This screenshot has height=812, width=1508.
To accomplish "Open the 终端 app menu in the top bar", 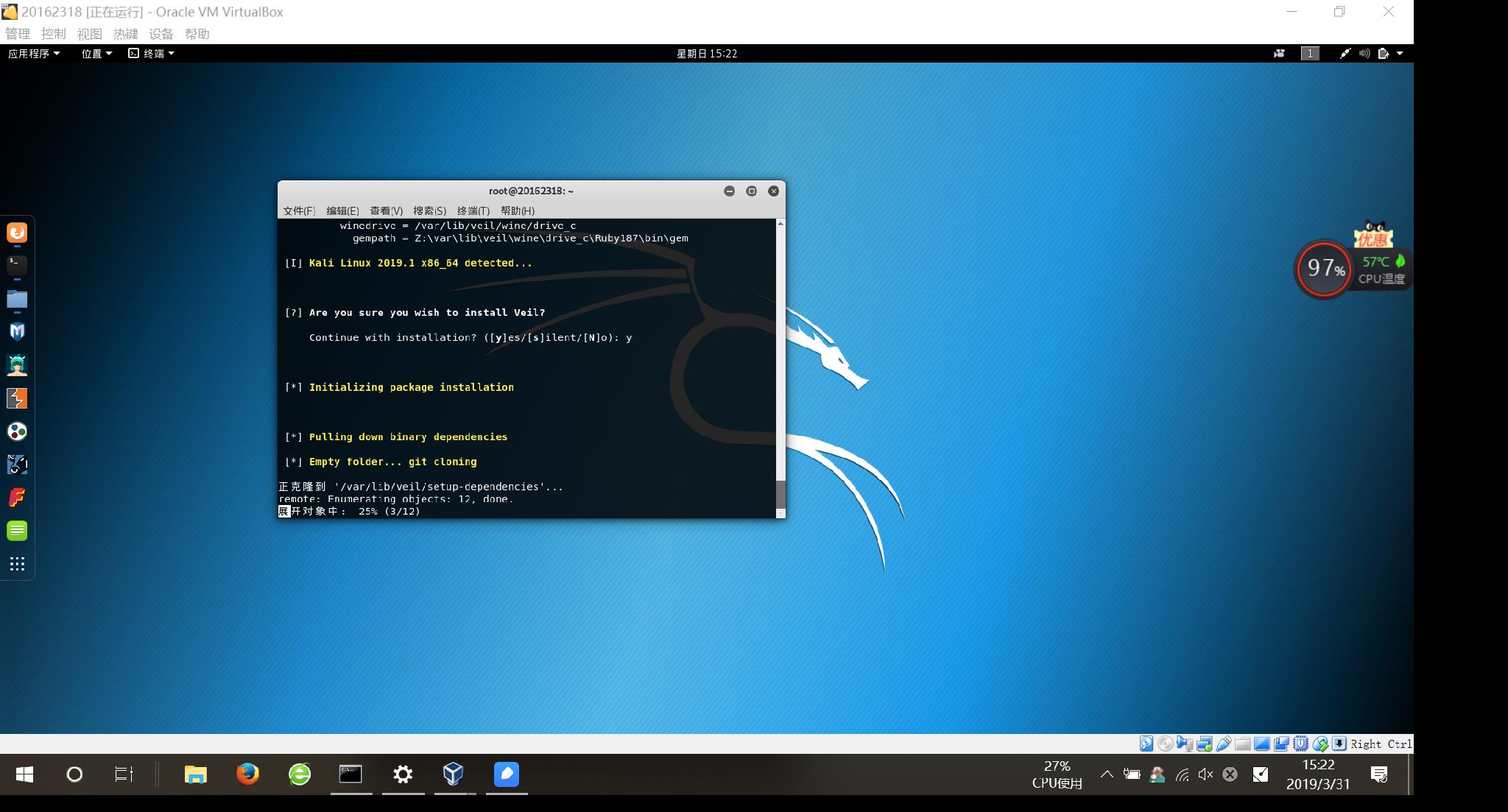I will click(x=152, y=53).
